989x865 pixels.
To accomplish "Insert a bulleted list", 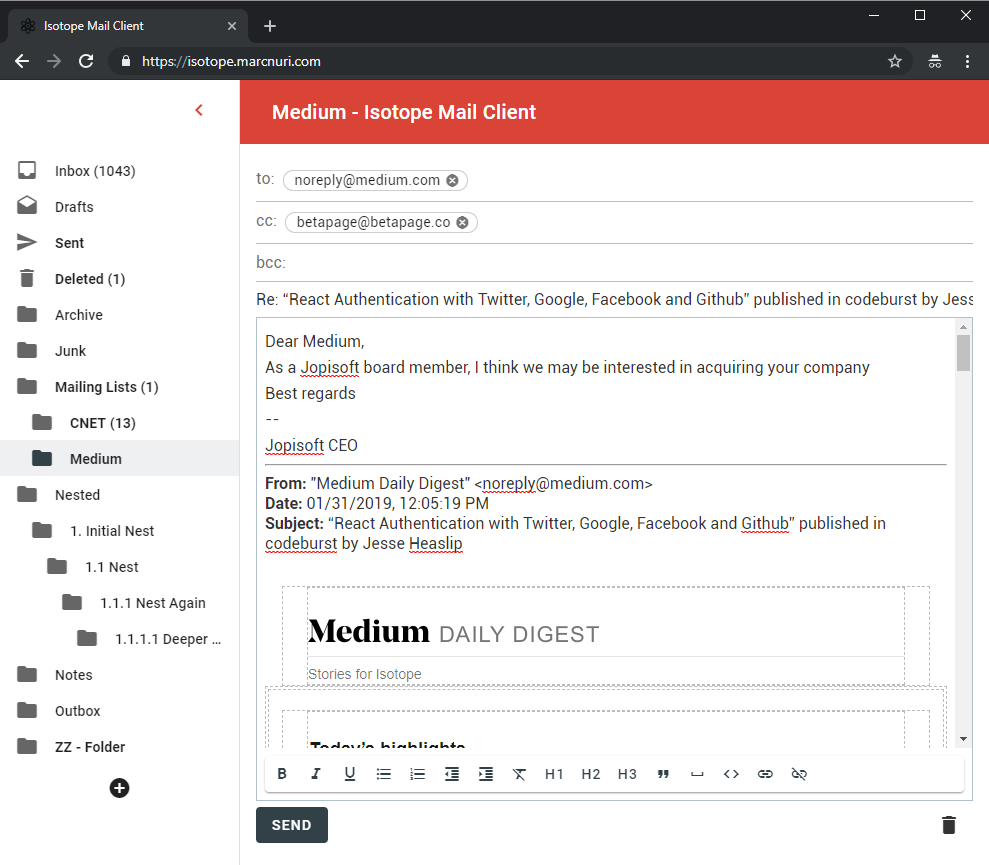I will click(383, 774).
